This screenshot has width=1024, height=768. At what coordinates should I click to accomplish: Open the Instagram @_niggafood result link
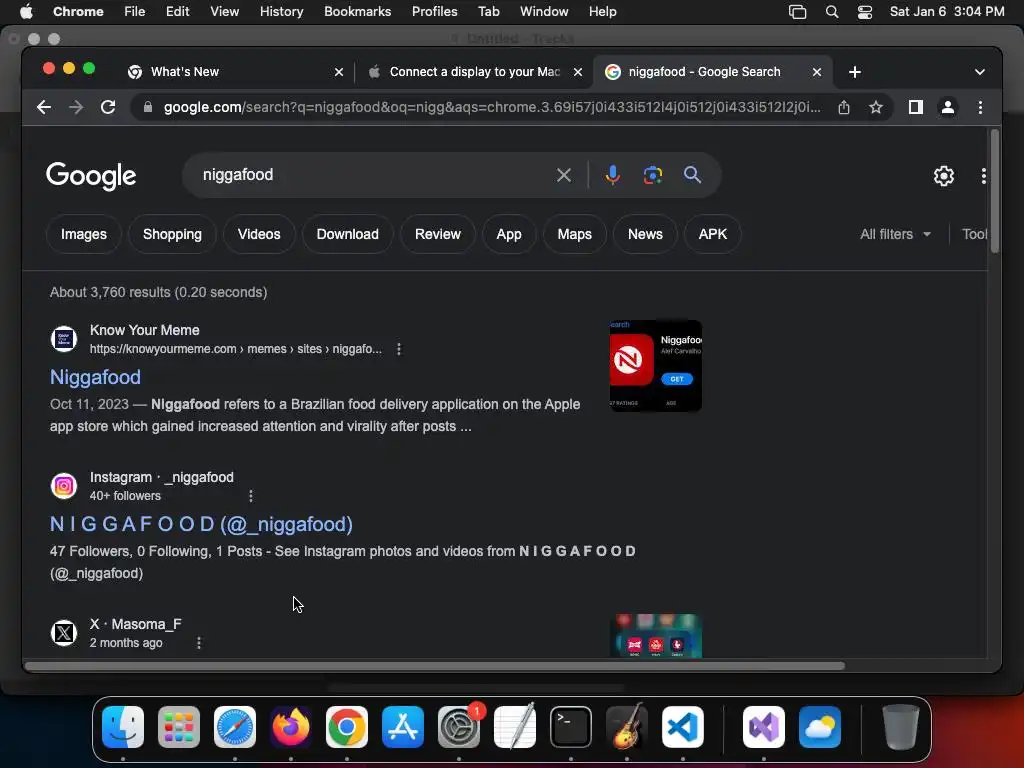201,524
